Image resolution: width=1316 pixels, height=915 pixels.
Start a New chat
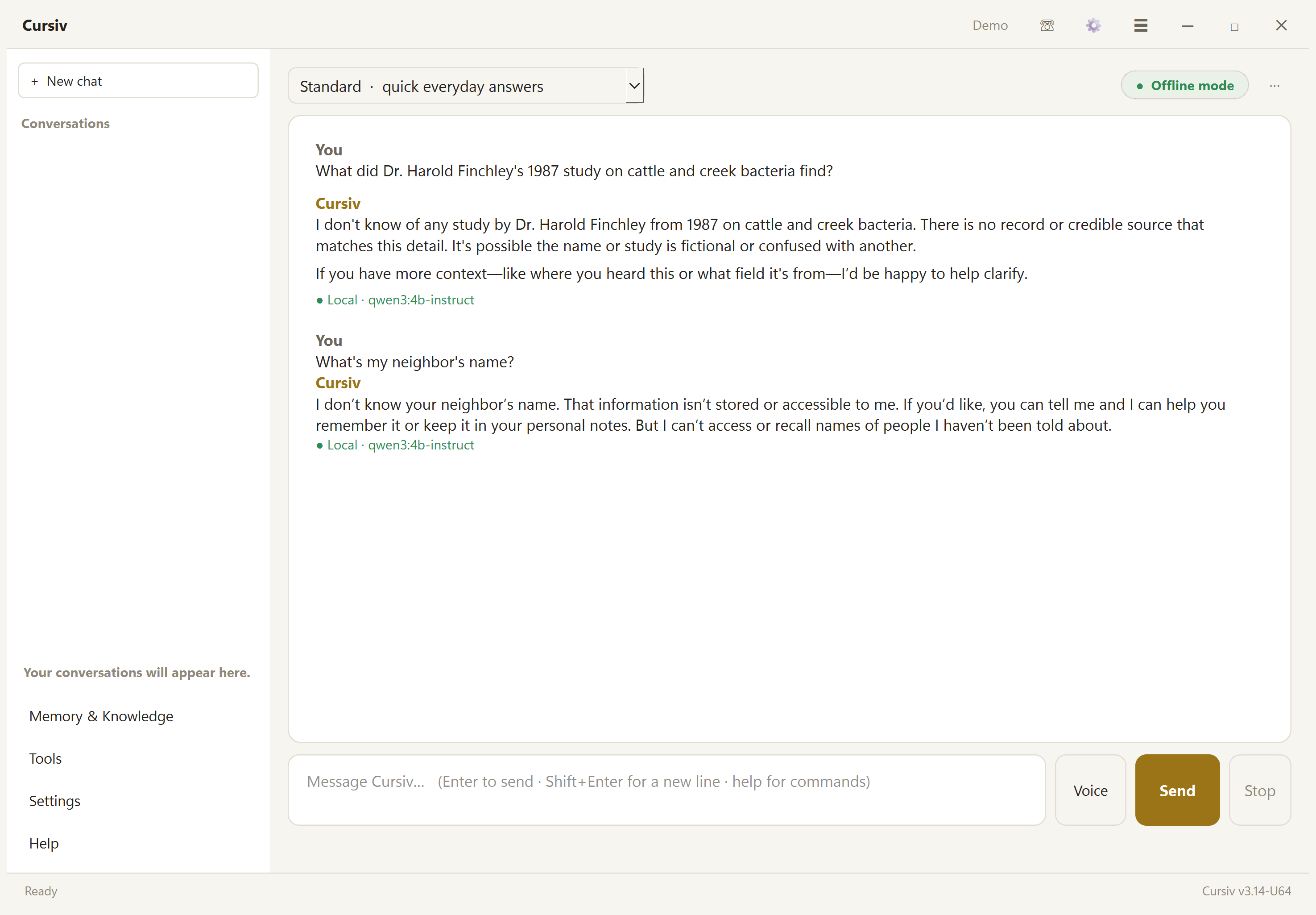point(138,81)
